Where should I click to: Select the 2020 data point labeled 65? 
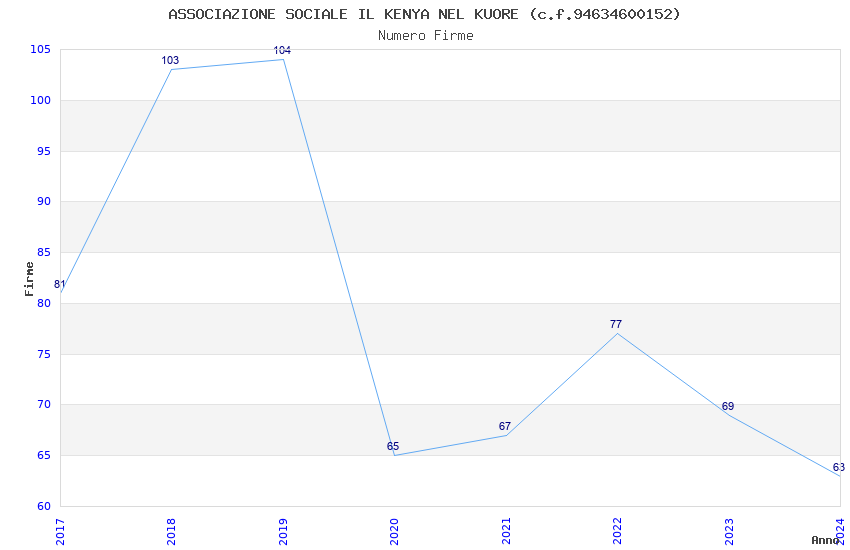click(x=393, y=446)
